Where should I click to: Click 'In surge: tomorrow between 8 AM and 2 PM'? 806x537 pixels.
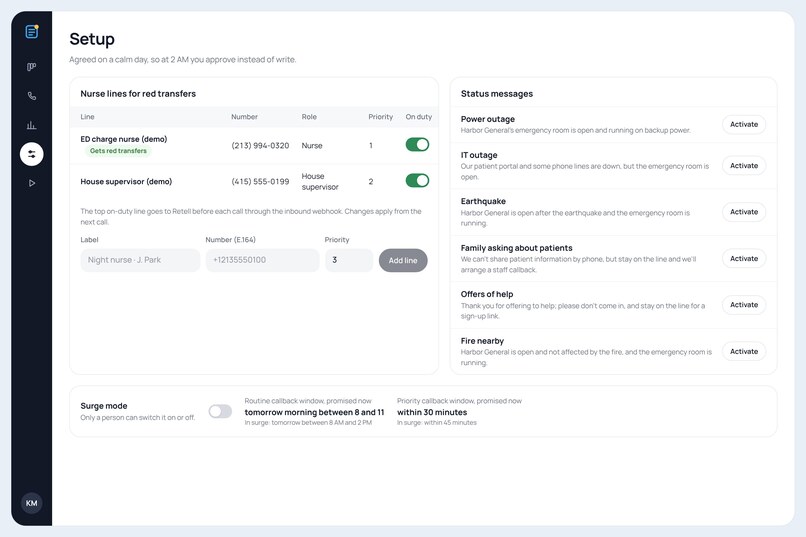click(308, 422)
